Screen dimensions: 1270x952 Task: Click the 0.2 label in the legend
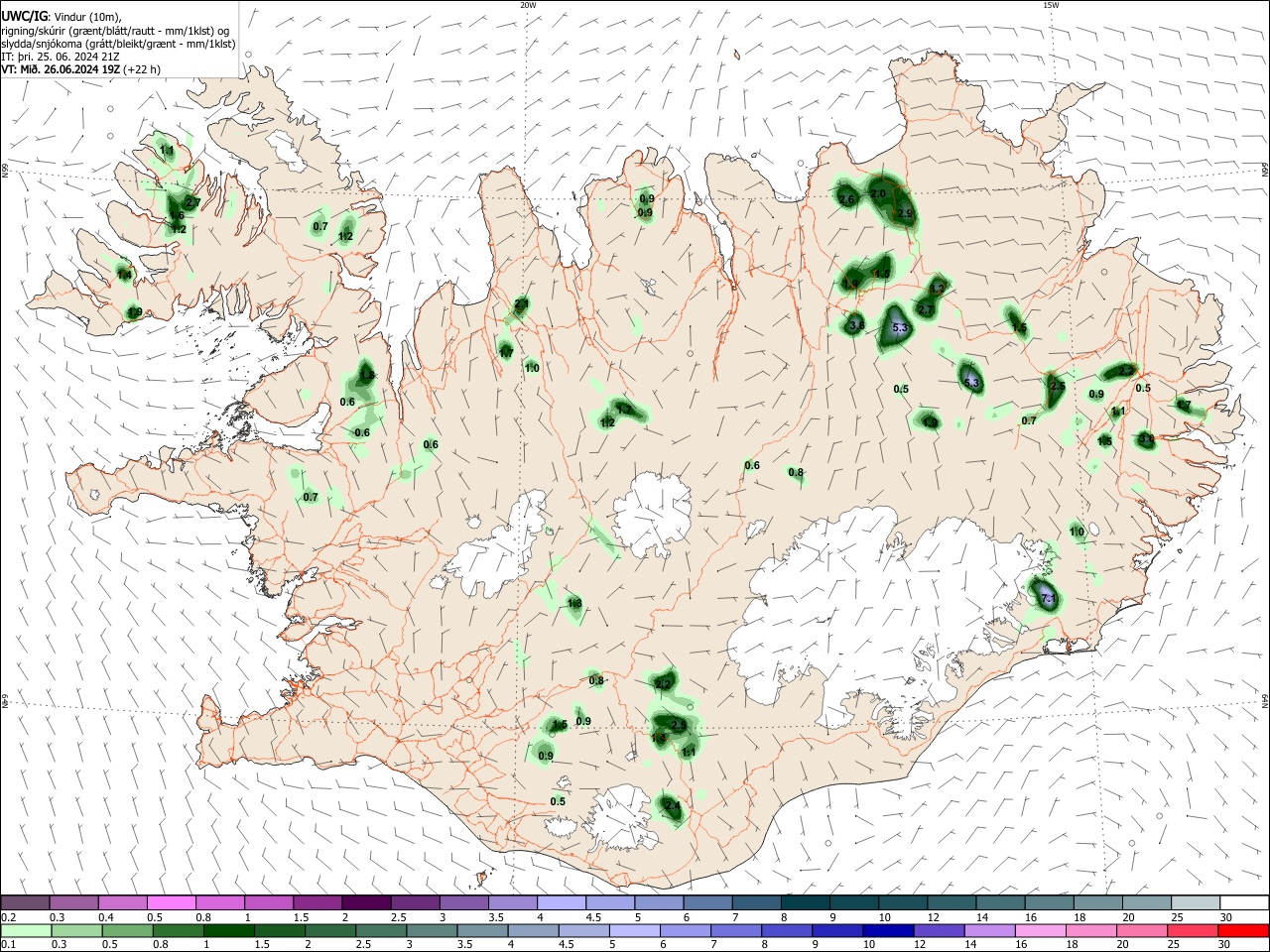tap(8, 917)
